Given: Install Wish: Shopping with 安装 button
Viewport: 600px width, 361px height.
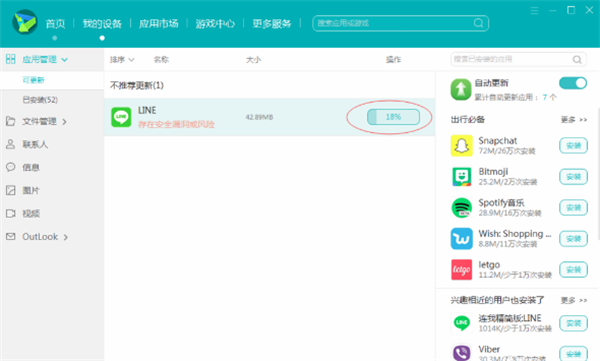Looking at the screenshot, I should click(573, 238).
